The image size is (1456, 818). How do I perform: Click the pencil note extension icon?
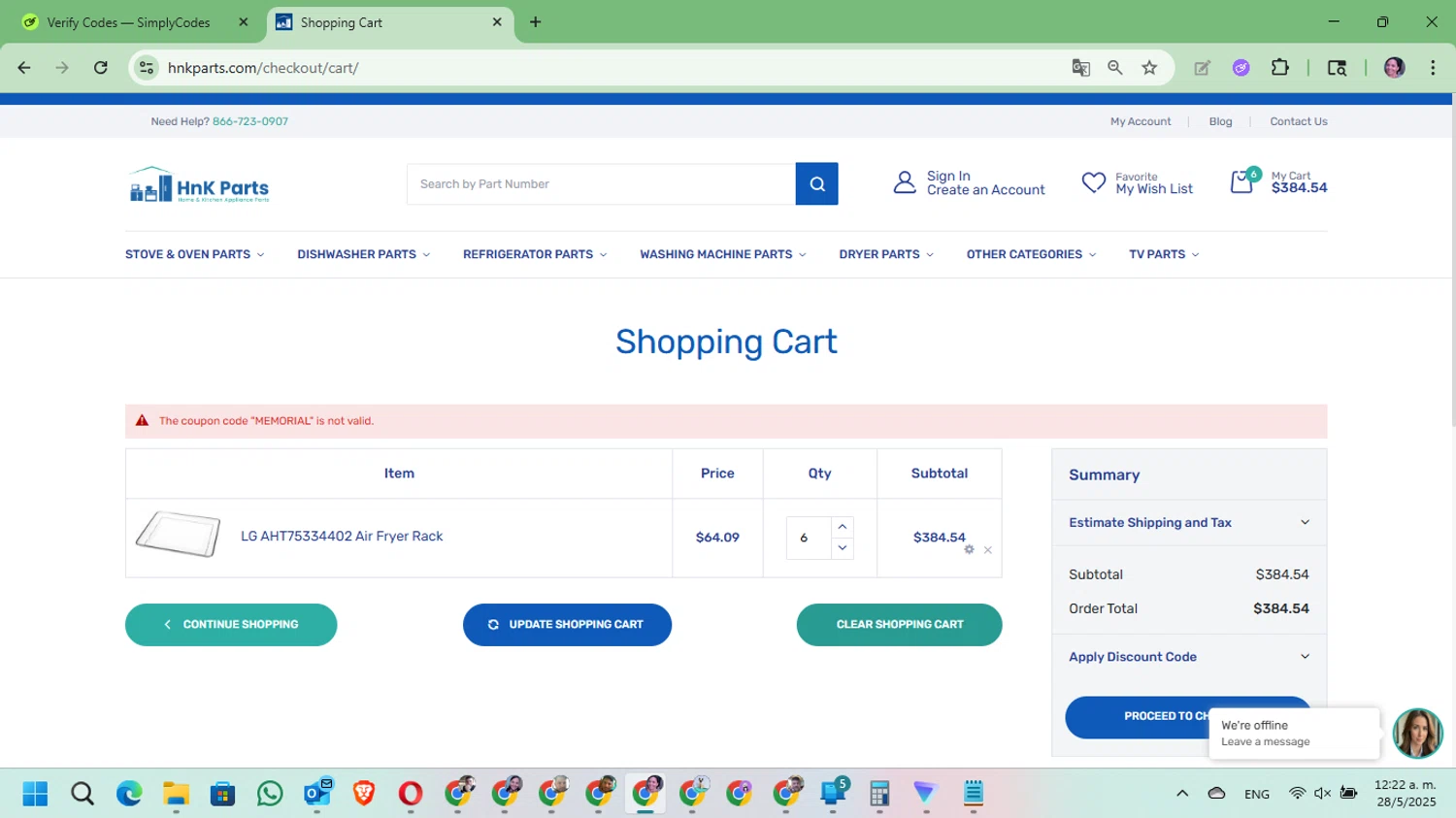pyautogui.click(x=1203, y=68)
